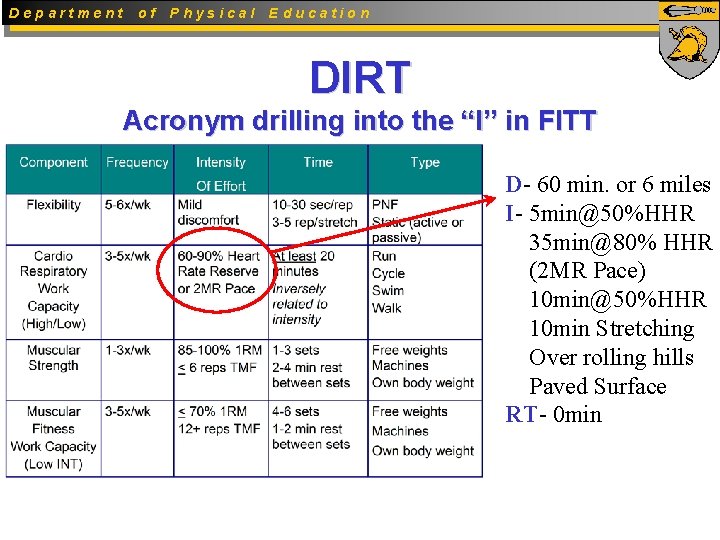Click the inversely related to intensity text
Screen dimensions: 720x540
point(299,304)
